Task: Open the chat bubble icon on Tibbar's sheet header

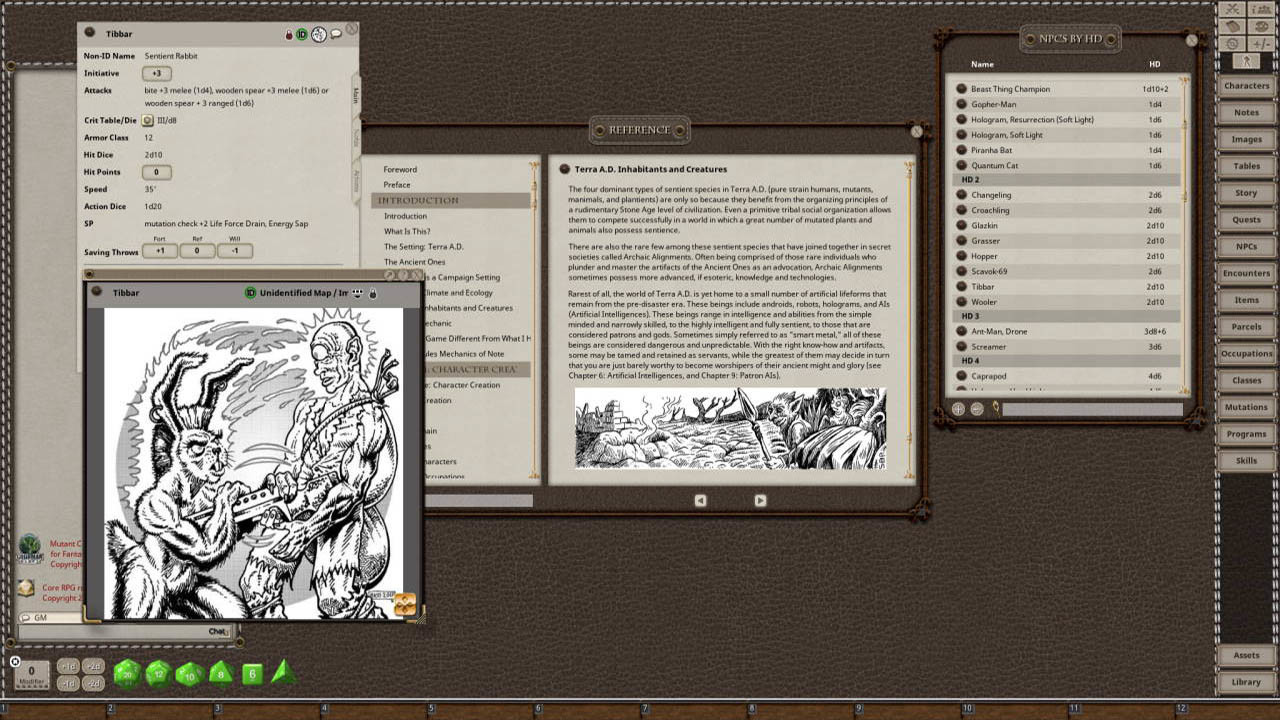Action: click(337, 34)
